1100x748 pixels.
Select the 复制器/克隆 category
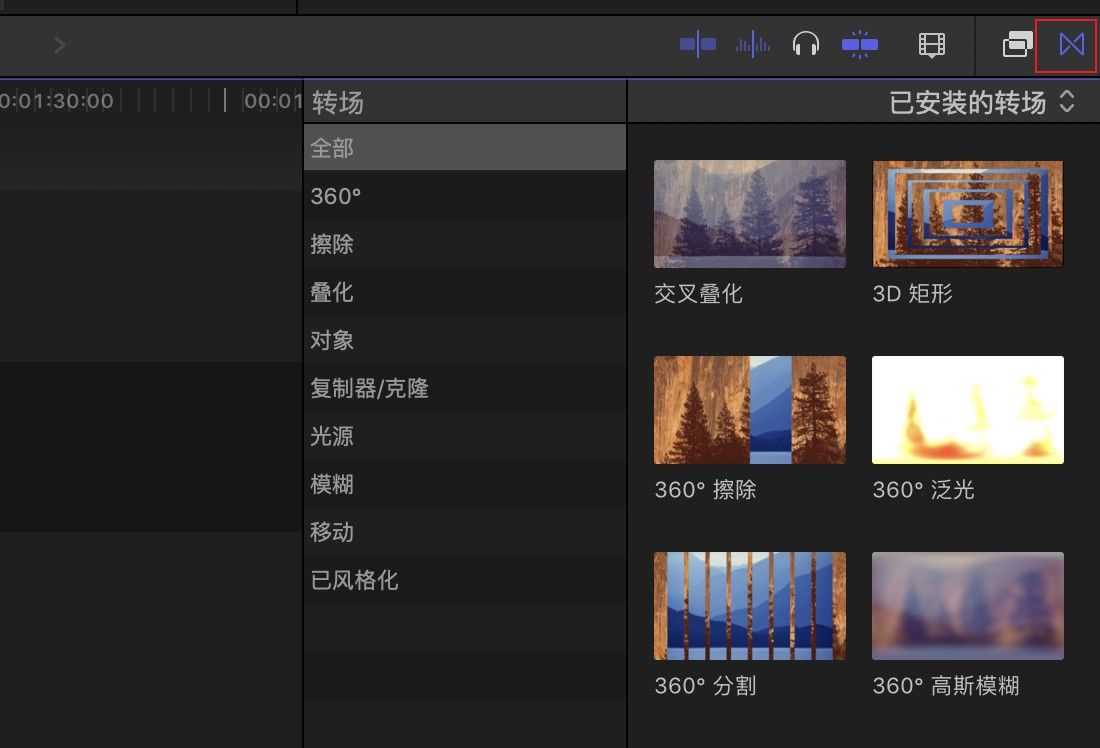pyautogui.click(x=464, y=388)
